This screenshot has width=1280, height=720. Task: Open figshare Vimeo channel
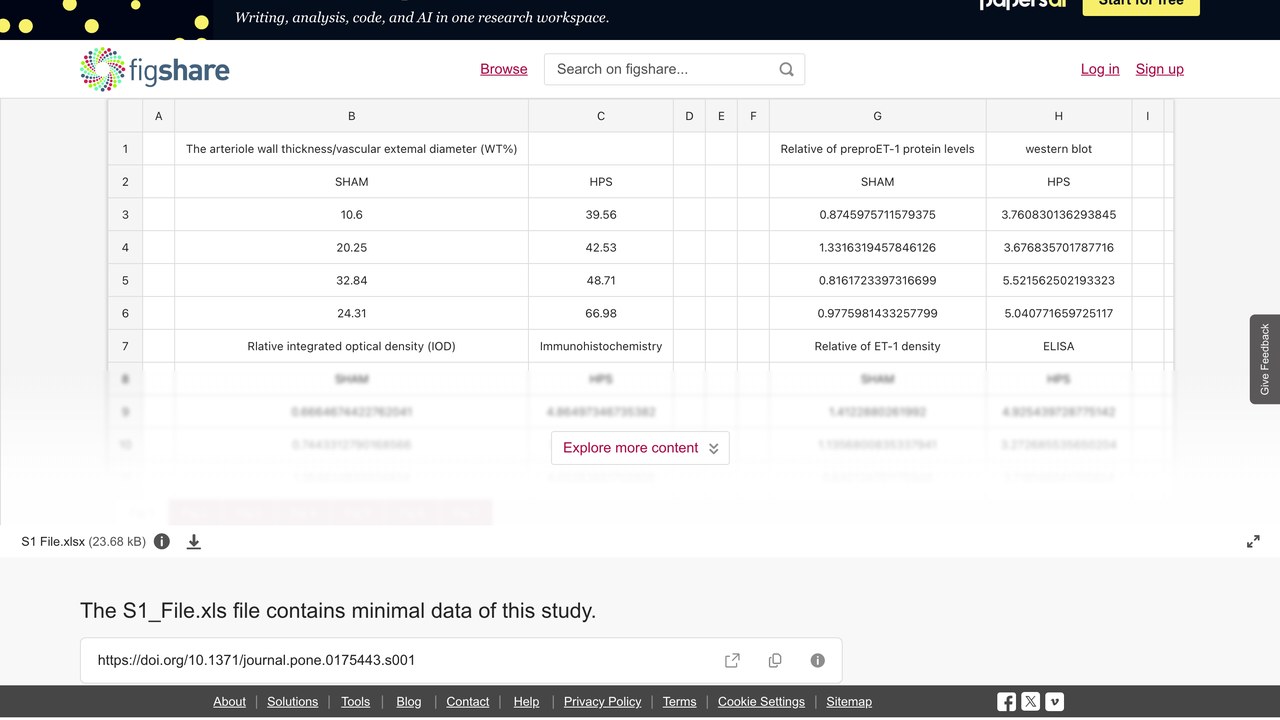[x=1054, y=702]
